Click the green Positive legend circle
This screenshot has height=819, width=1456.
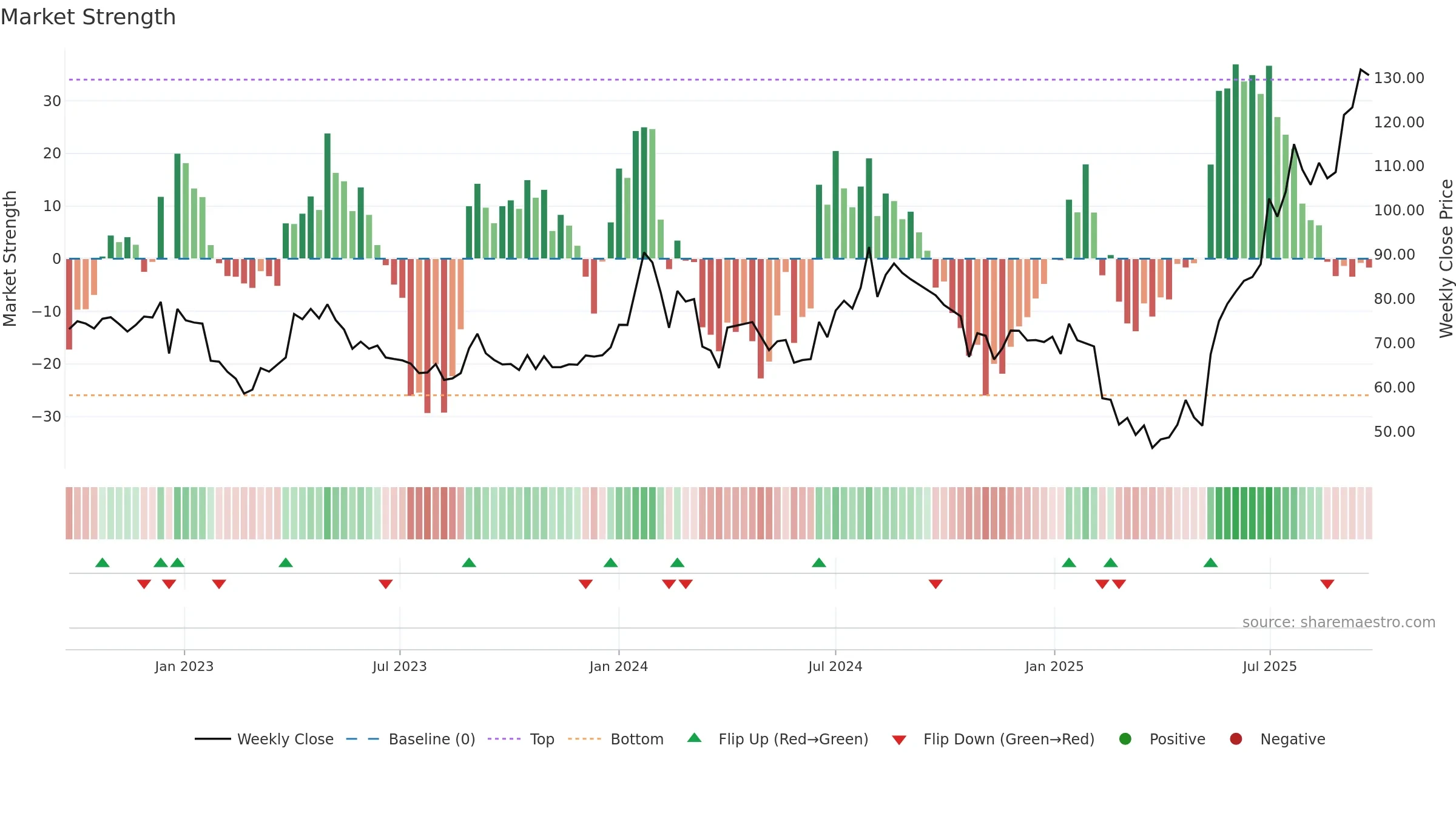click(1125, 739)
